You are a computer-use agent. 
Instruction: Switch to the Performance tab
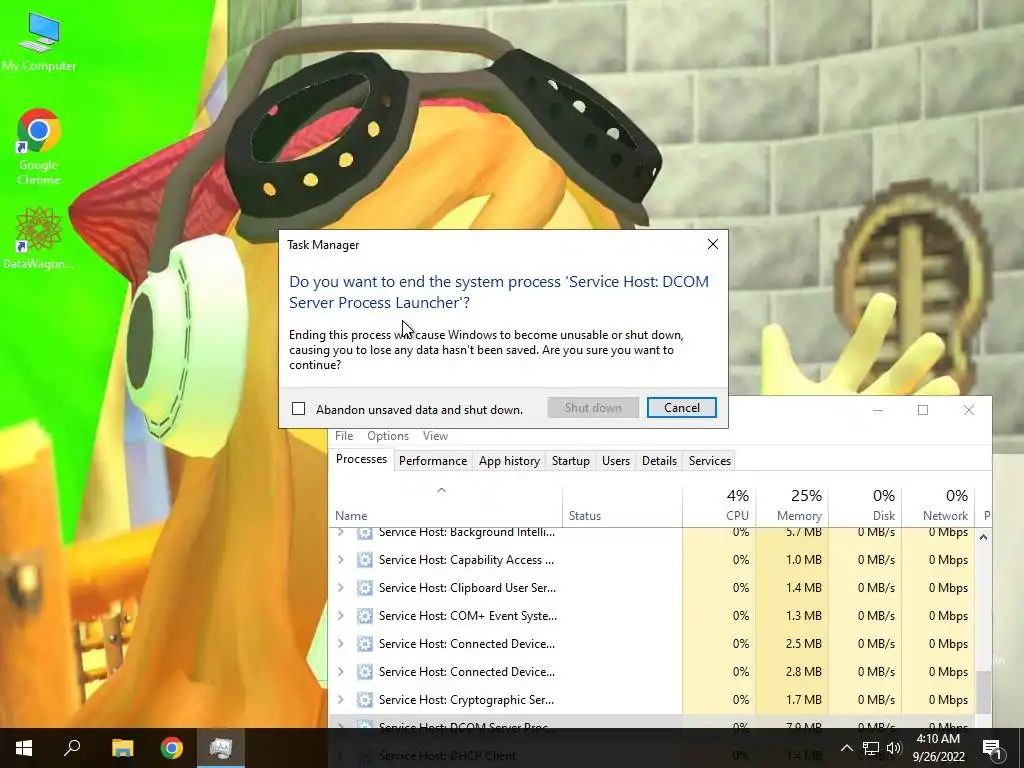(433, 460)
